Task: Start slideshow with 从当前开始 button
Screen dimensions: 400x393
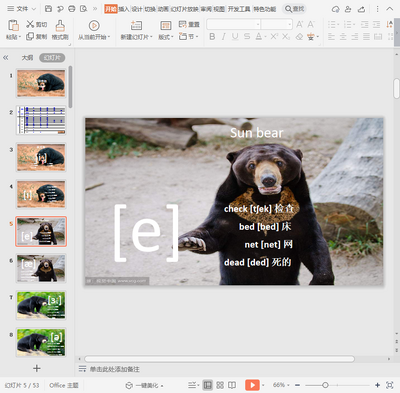Action: tap(94, 30)
